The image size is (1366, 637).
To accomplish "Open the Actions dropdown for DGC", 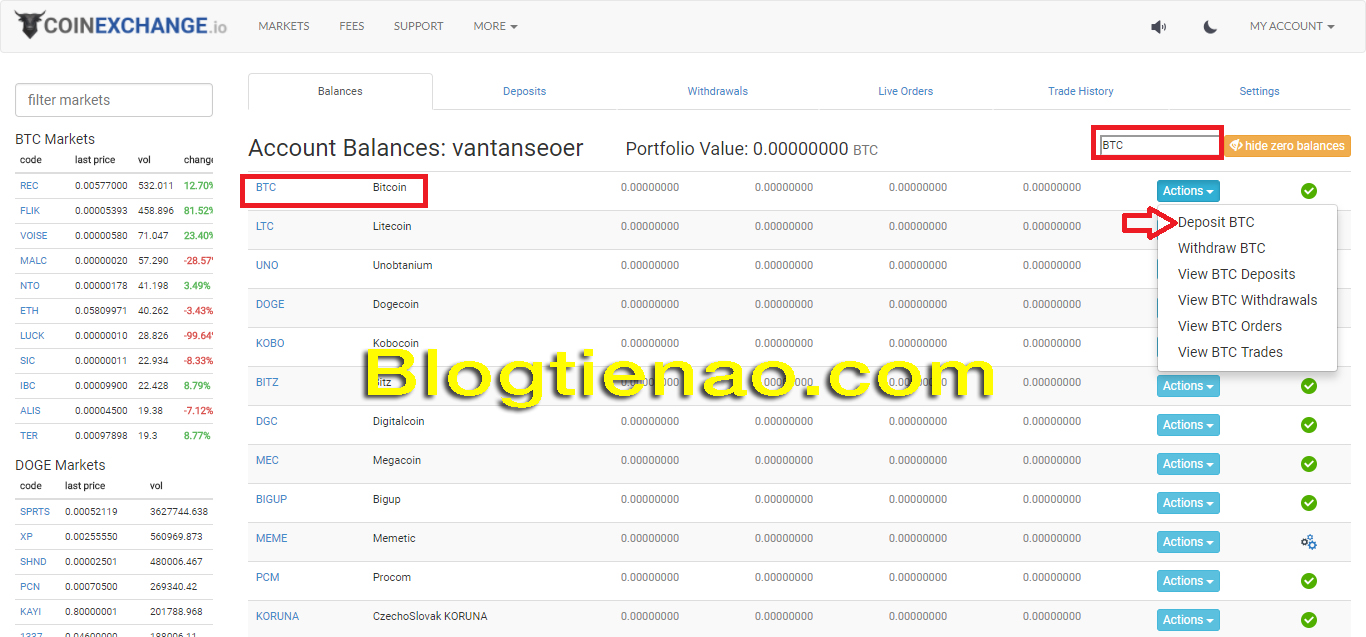I will tap(1188, 425).
